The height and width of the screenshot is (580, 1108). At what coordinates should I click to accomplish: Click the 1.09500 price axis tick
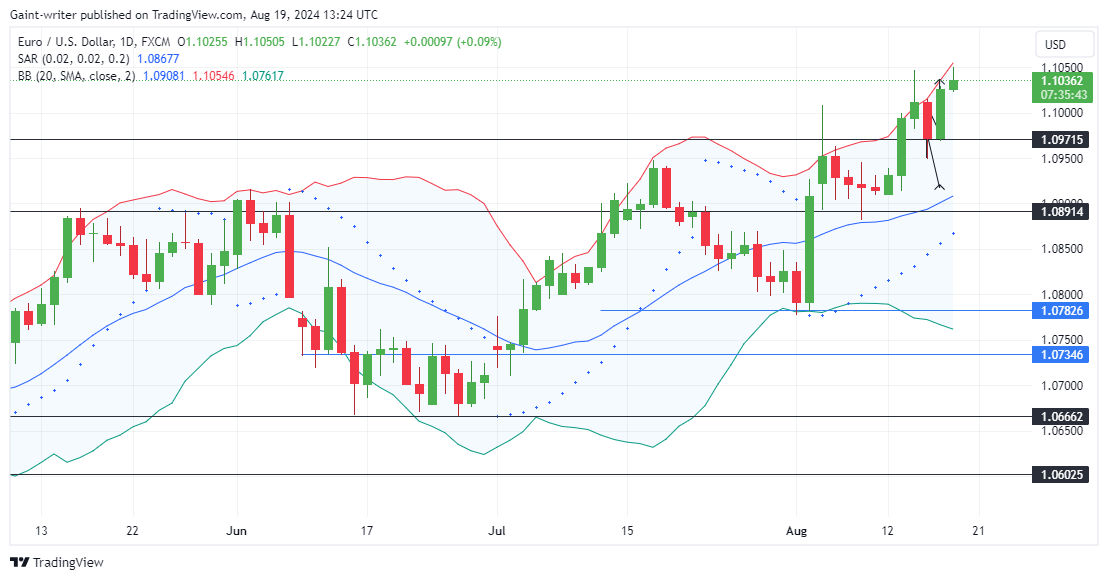(x=1062, y=158)
